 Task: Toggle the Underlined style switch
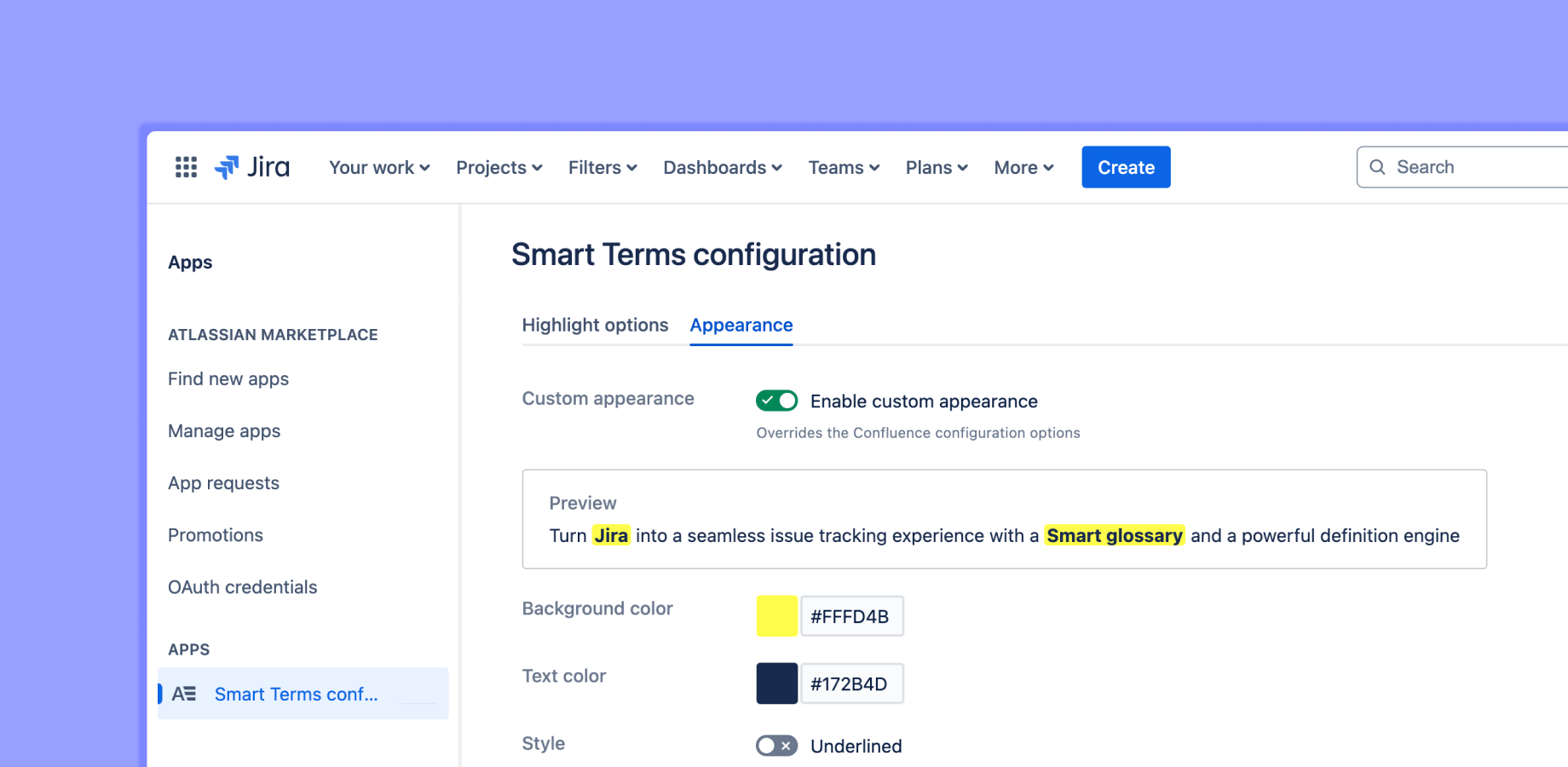776,746
